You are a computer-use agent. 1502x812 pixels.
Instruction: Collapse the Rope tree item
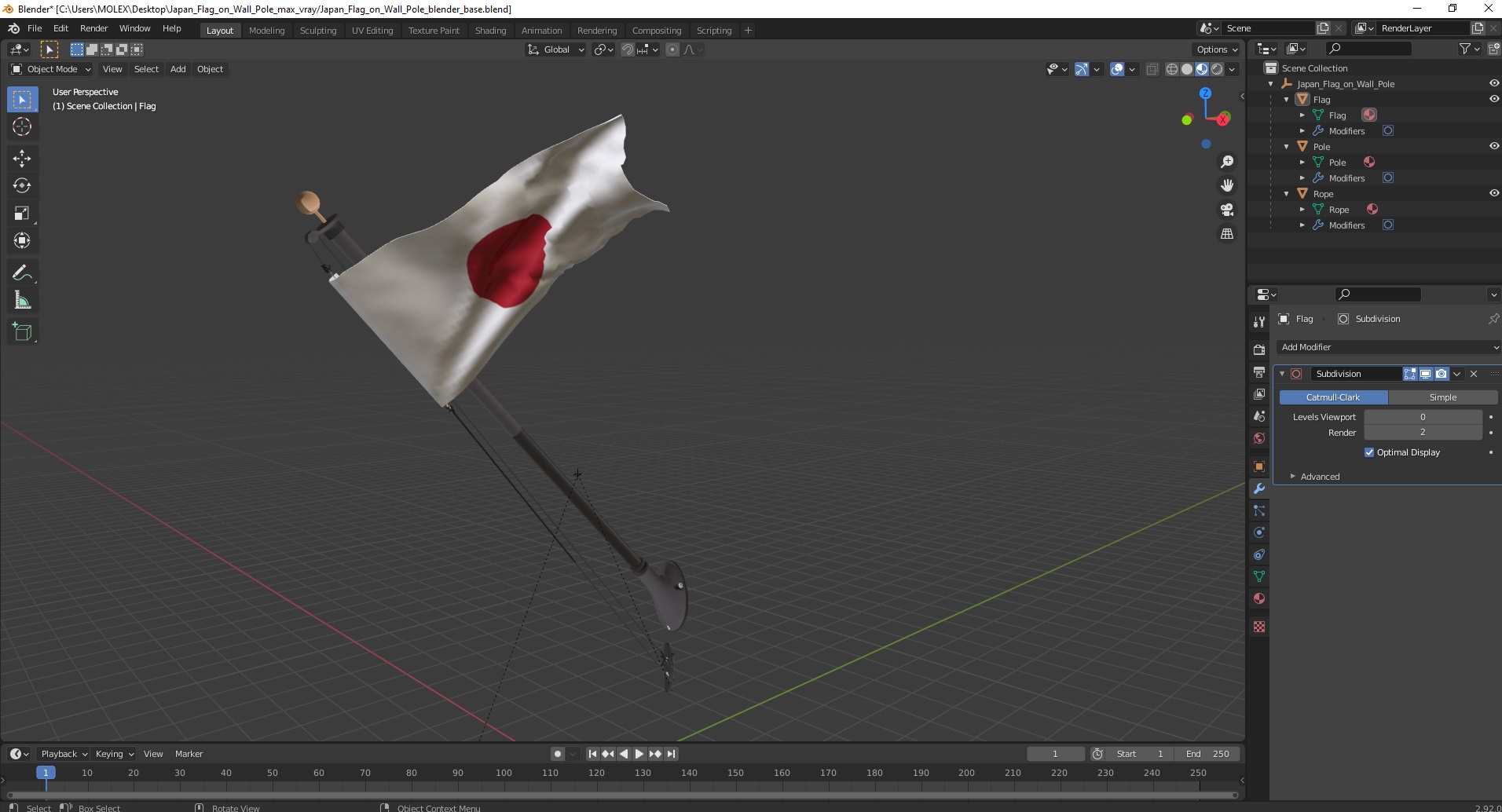[1286, 194]
